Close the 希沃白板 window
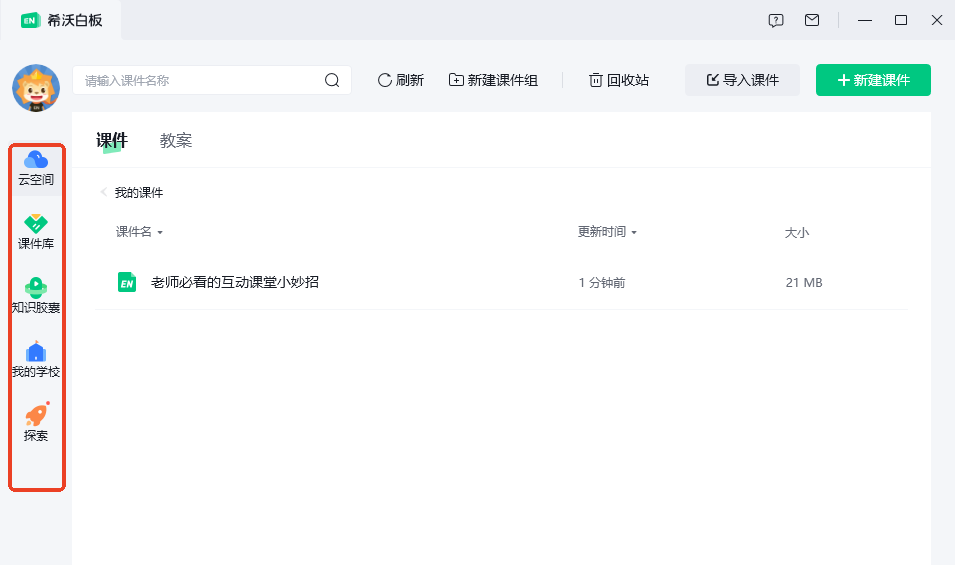 click(937, 21)
